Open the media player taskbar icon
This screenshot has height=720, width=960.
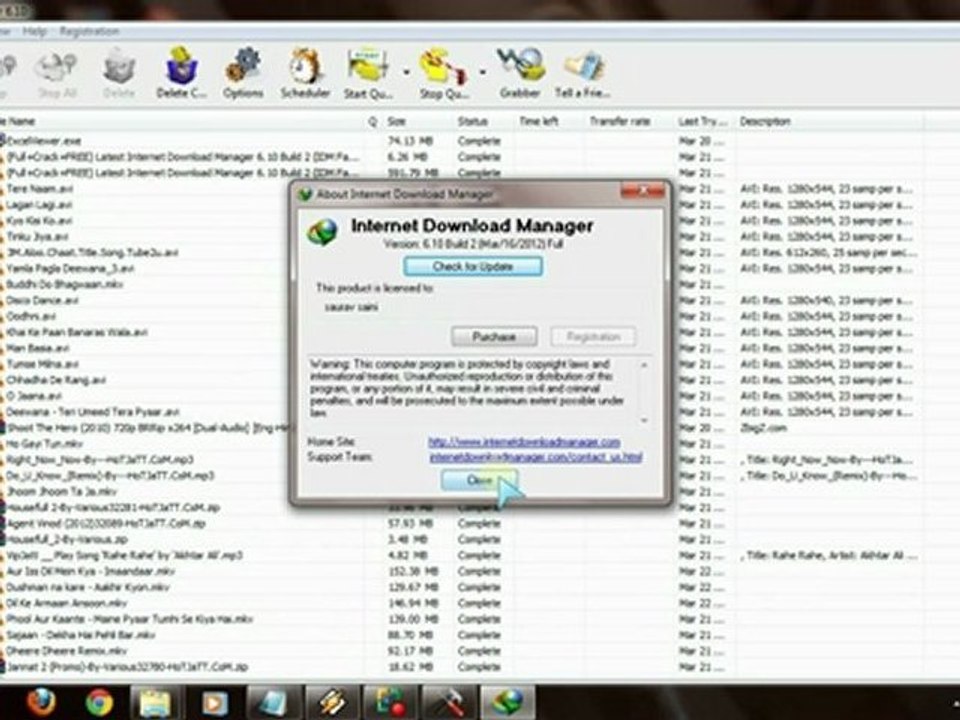(x=214, y=702)
